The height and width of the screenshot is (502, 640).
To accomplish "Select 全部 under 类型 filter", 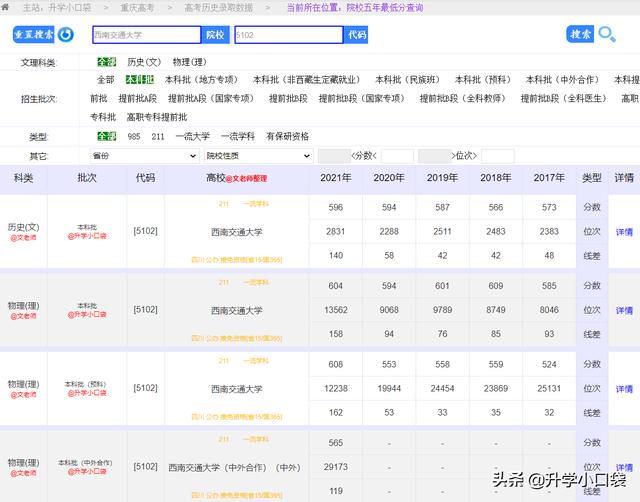I will 107,136.
